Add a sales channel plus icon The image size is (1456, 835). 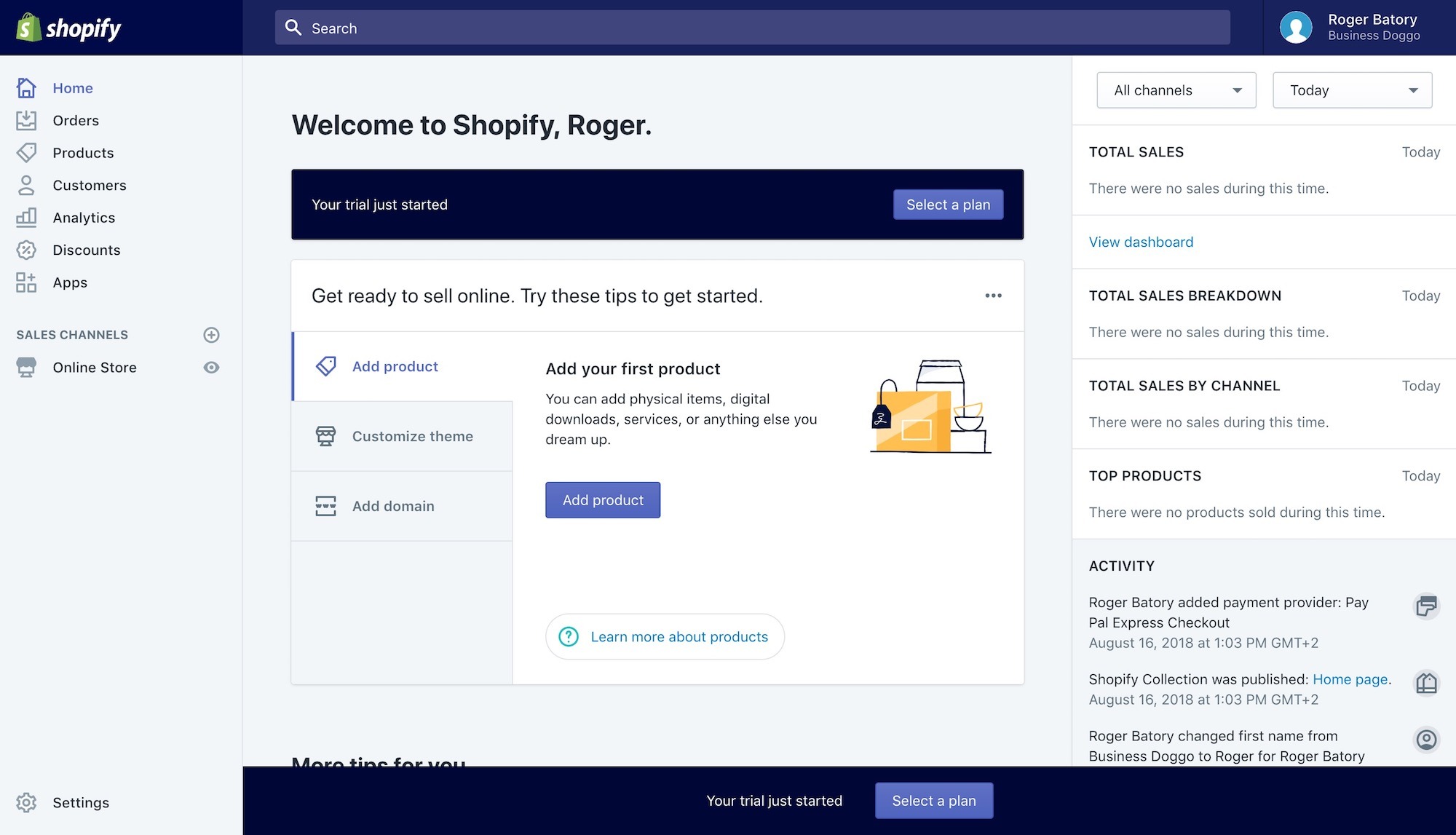point(211,335)
